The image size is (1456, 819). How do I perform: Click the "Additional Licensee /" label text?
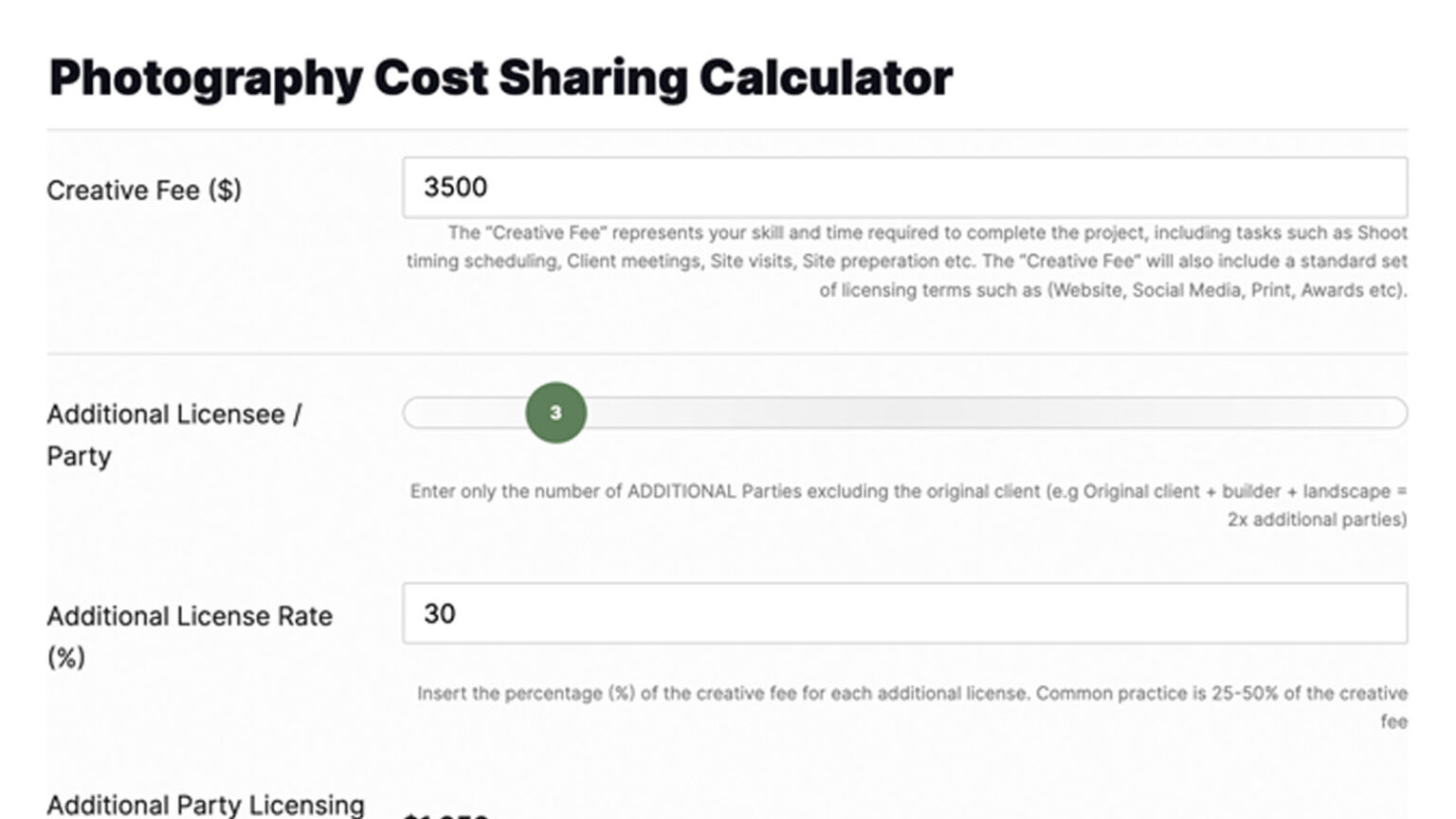click(x=174, y=414)
